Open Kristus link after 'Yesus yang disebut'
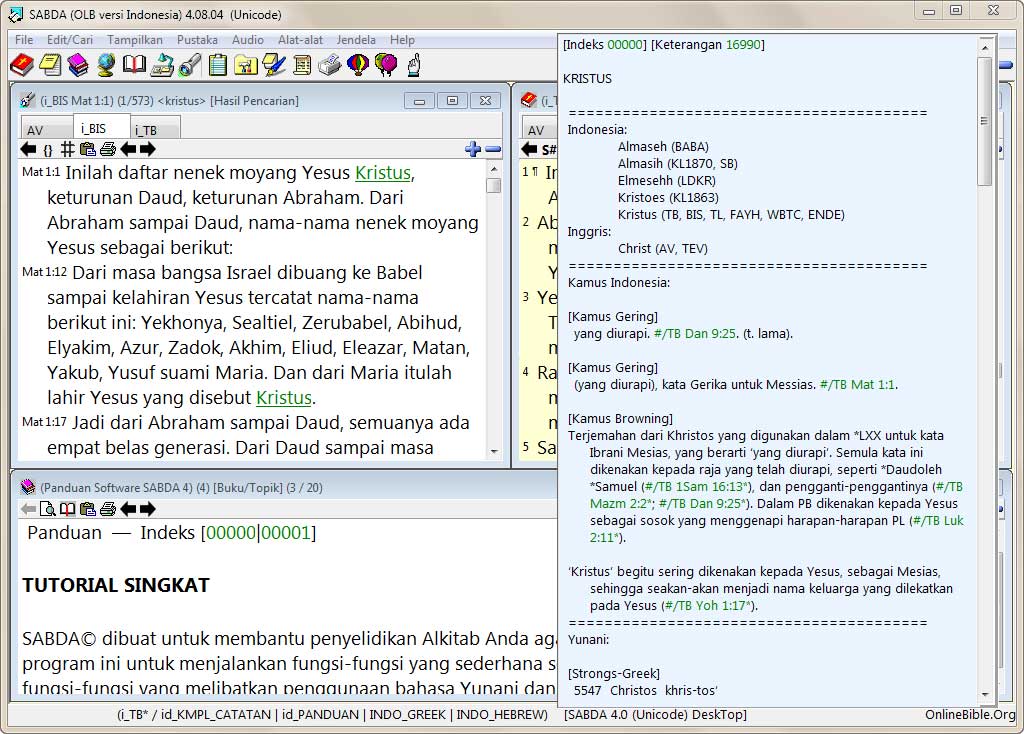The height and width of the screenshot is (734, 1024). (283, 398)
